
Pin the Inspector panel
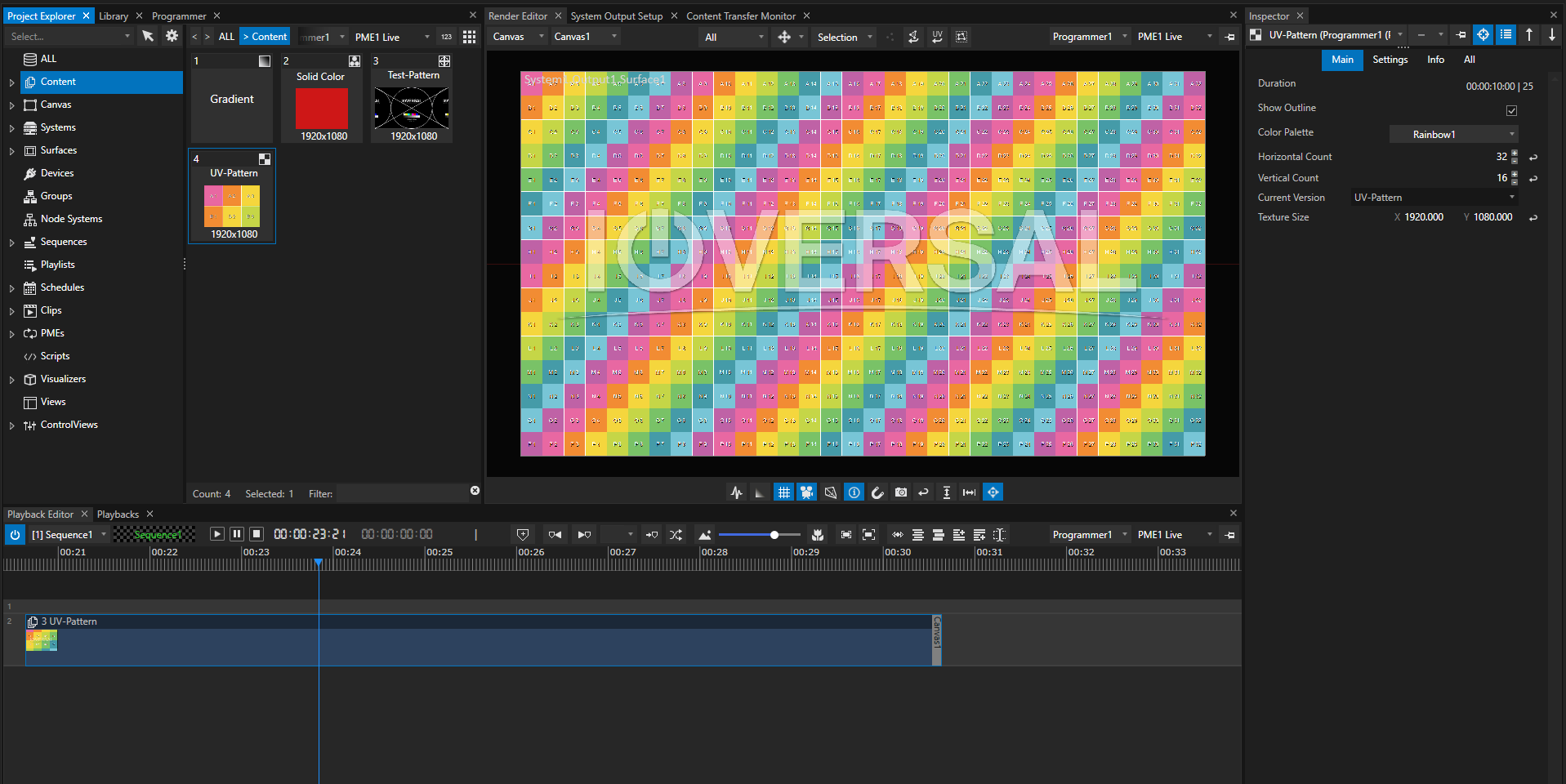[x=1461, y=34]
